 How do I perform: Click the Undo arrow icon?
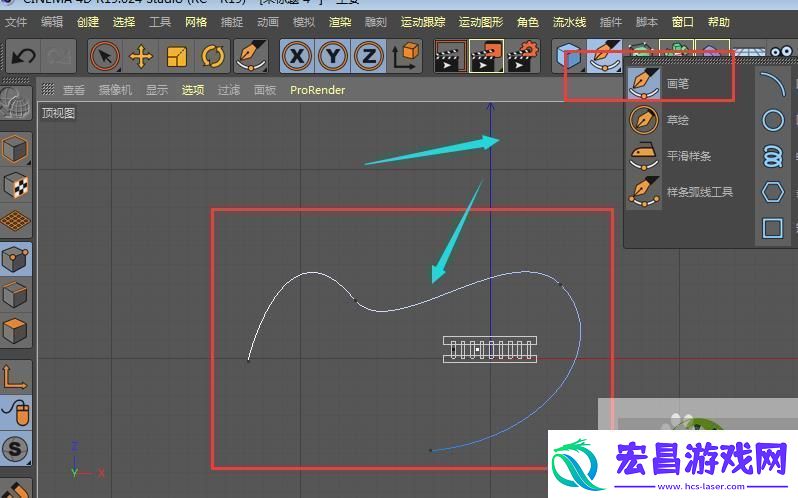[22, 56]
